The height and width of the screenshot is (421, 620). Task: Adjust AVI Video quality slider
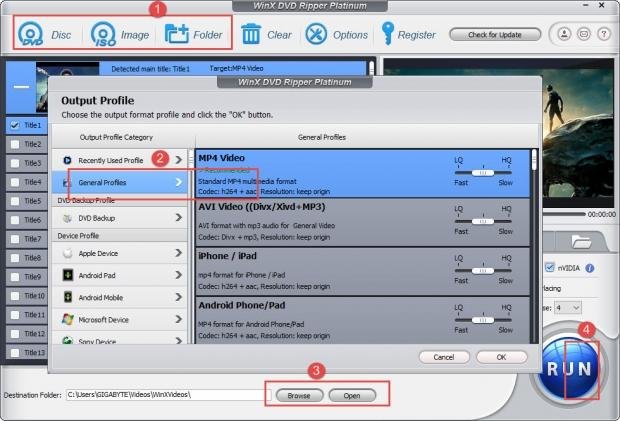coord(483,221)
